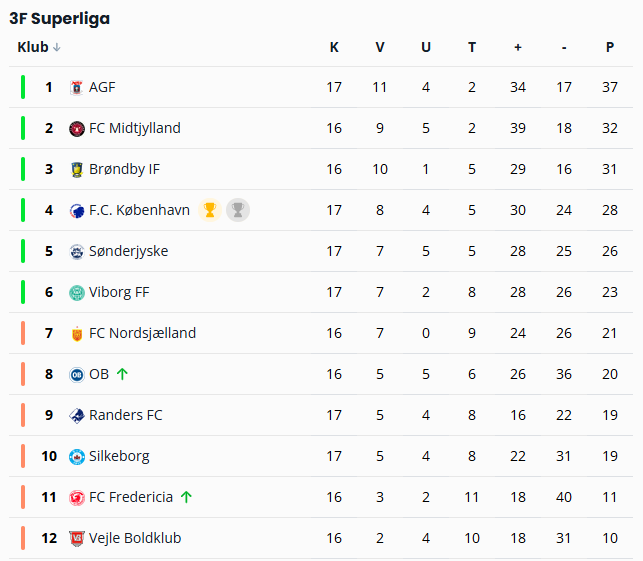Viewport: 643px width, 561px height.
Task: Click the green up arrow next to OB
Action: click(122, 374)
